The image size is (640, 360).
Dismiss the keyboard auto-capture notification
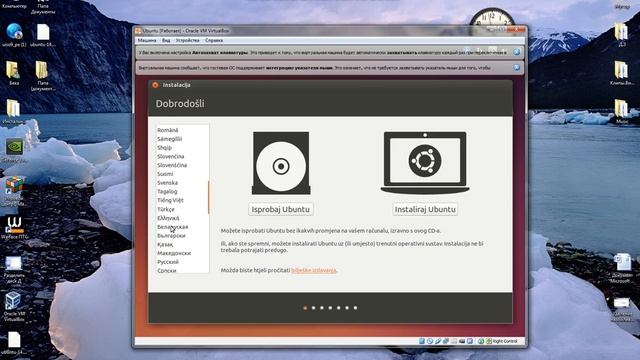pyautogui.click(x=517, y=52)
